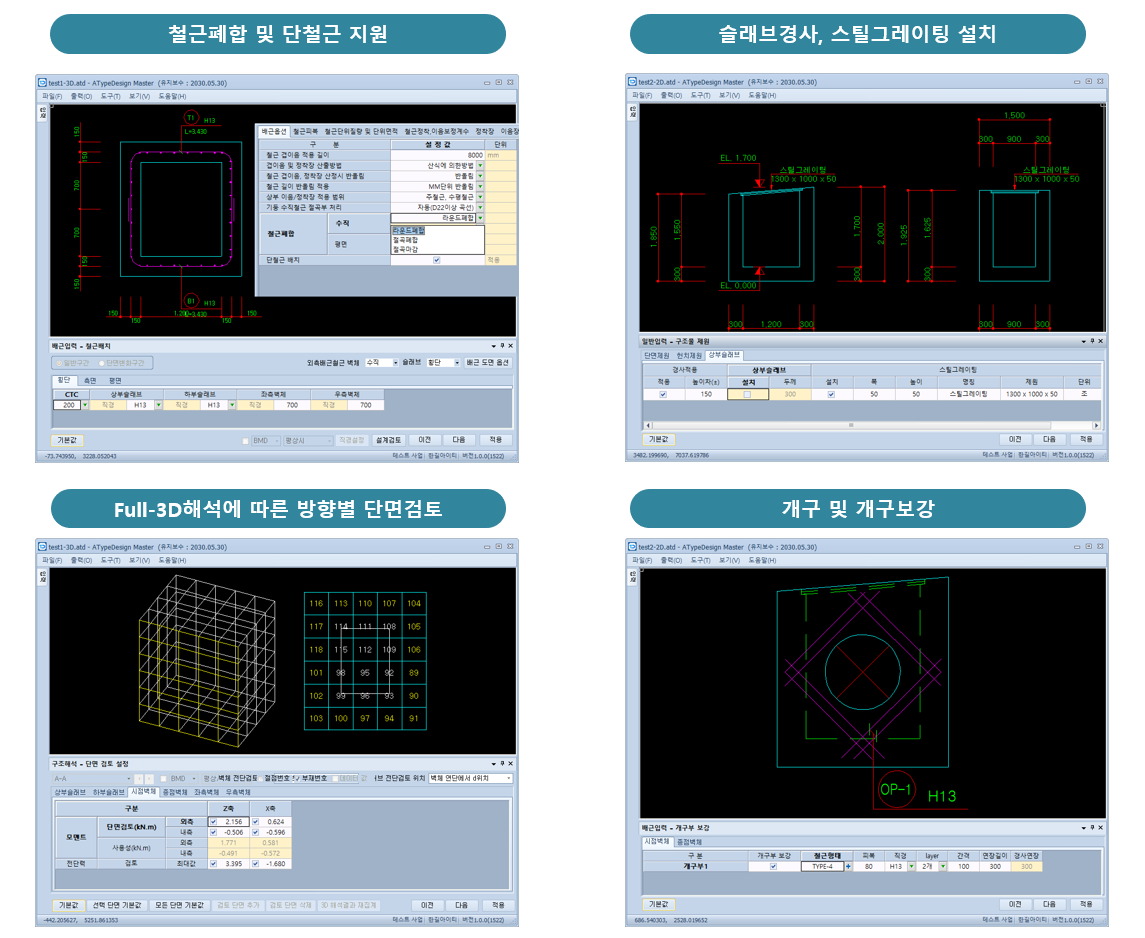1145x938 pixels.
Task: Click the right scroll arrow in 구조물 제원 table
Action: 1096,425
